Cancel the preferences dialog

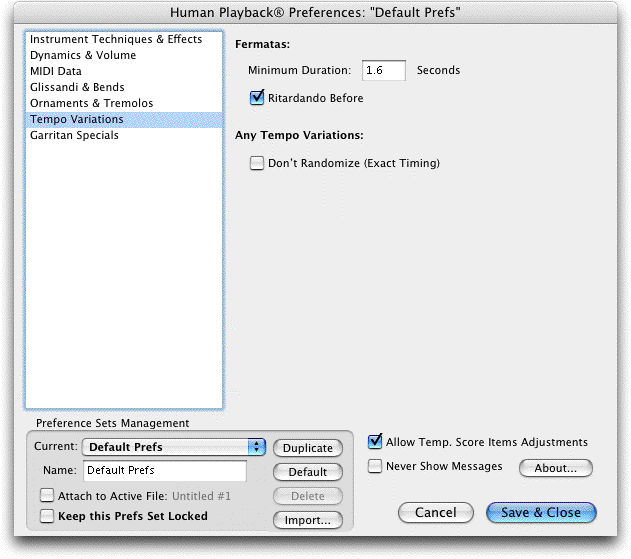[436, 512]
